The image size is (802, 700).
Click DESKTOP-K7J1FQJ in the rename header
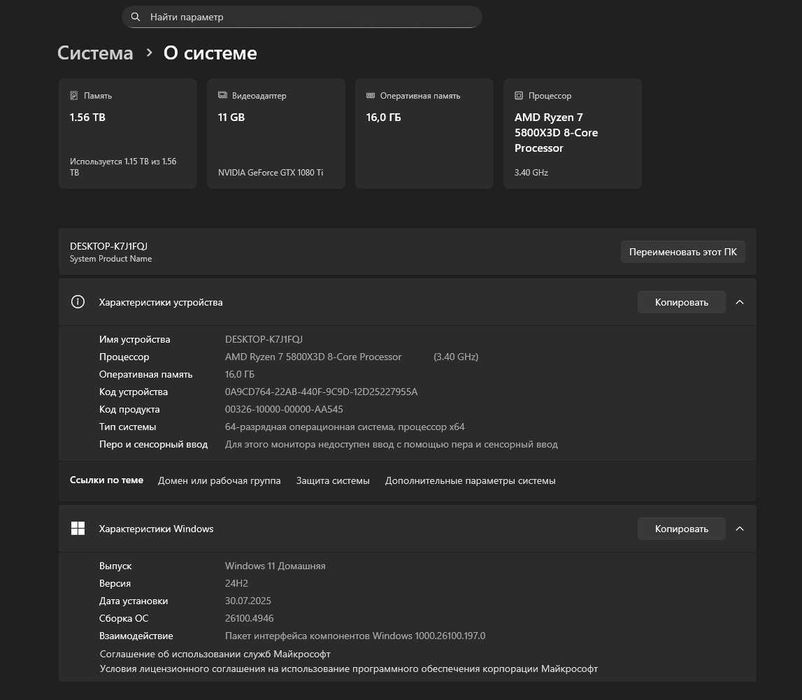108,246
